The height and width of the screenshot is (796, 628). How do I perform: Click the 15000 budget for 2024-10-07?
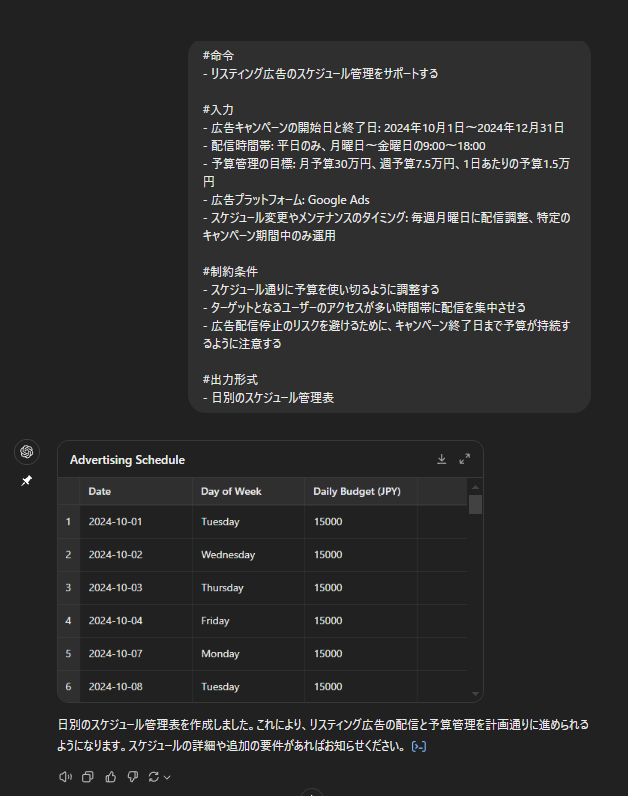coord(360,654)
